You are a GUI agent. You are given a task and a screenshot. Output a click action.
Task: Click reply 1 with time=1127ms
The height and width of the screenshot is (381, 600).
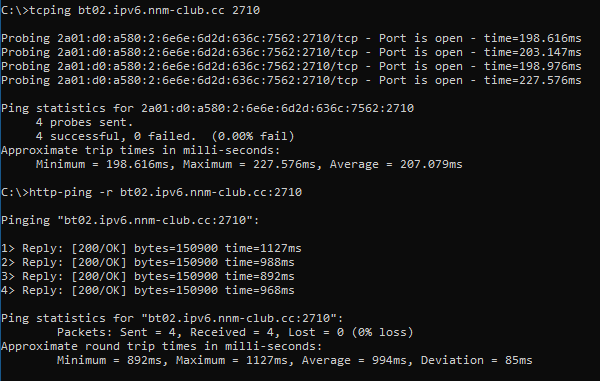[x=151, y=249]
